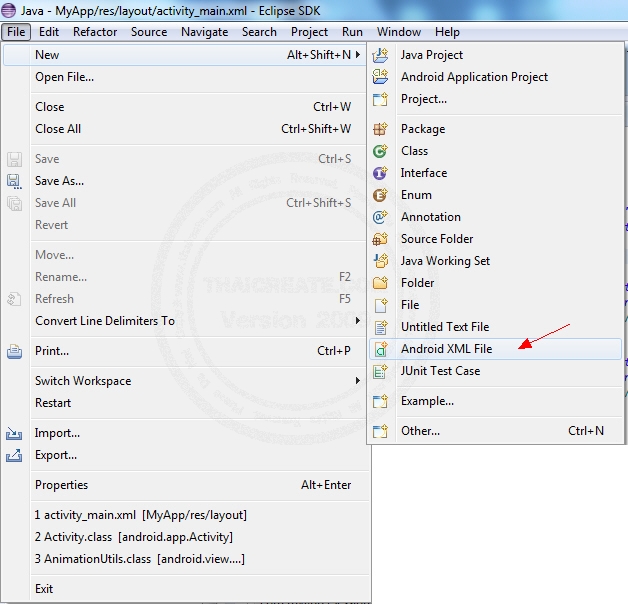The image size is (628, 604).
Task: Select JUnit Test Case entry
Action: 495,371
